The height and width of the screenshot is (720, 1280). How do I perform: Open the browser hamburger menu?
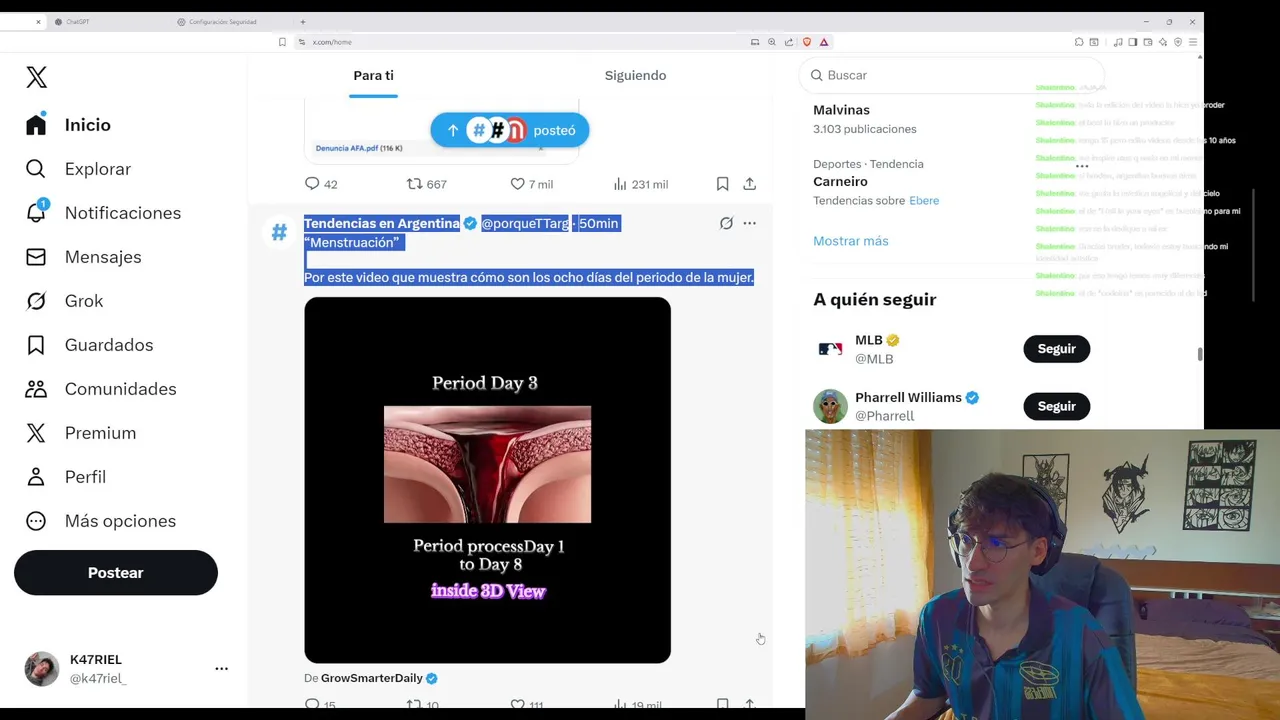click(x=1193, y=42)
